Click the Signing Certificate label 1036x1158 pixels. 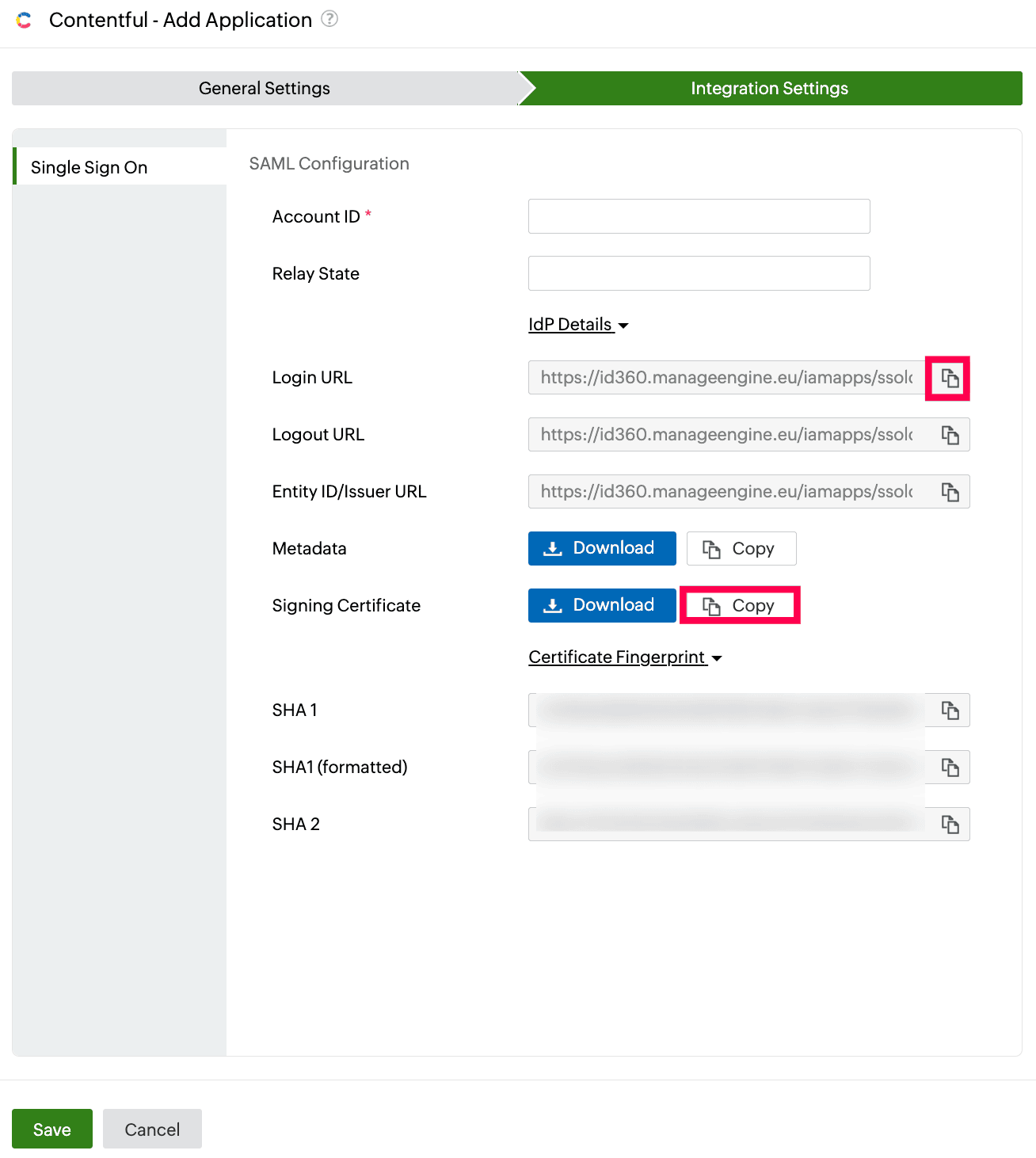[346, 606]
